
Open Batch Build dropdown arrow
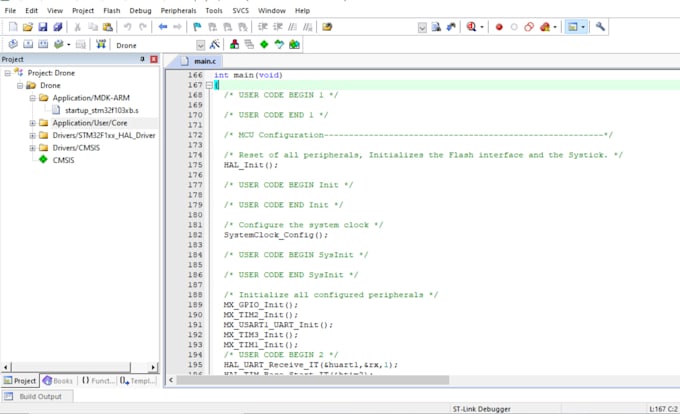69,45
